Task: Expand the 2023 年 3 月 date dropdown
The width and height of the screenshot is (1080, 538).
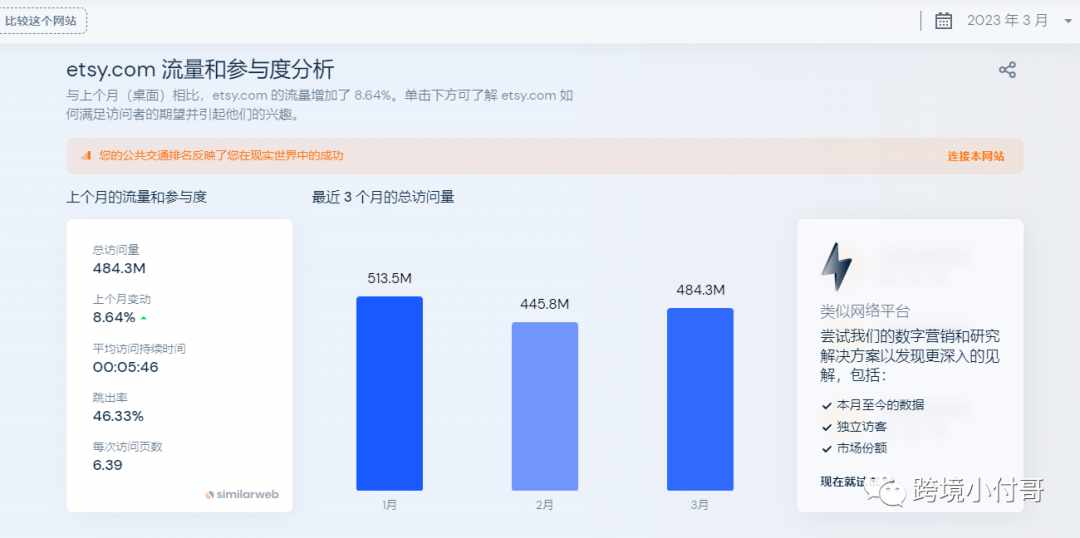Action: point(1017,21)
